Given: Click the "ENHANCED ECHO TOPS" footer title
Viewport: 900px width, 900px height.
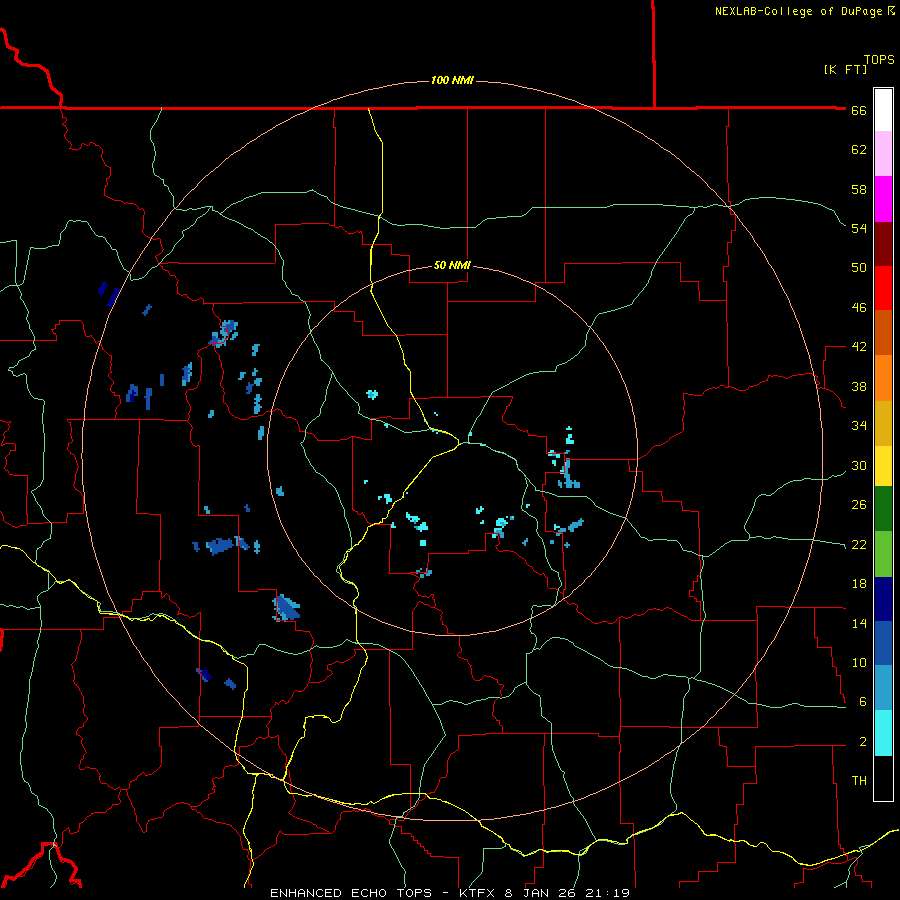Looking at the screenshot, I should [x=350, y=893].
